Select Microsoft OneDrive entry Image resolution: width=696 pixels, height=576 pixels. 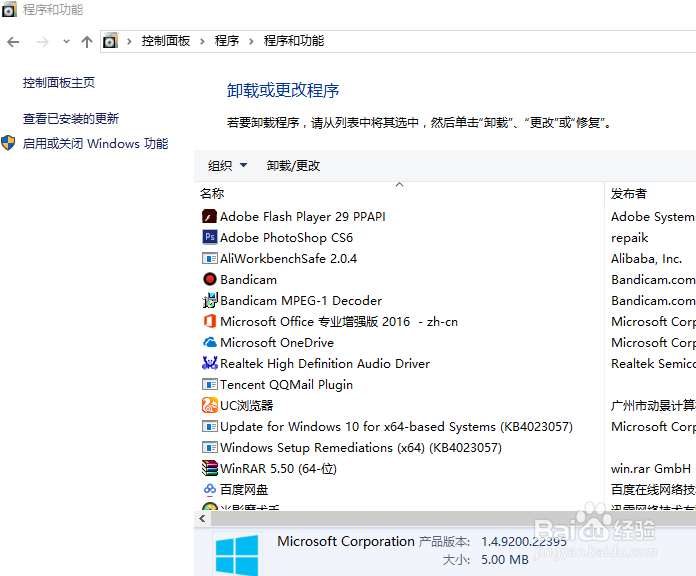pos(277,343)
